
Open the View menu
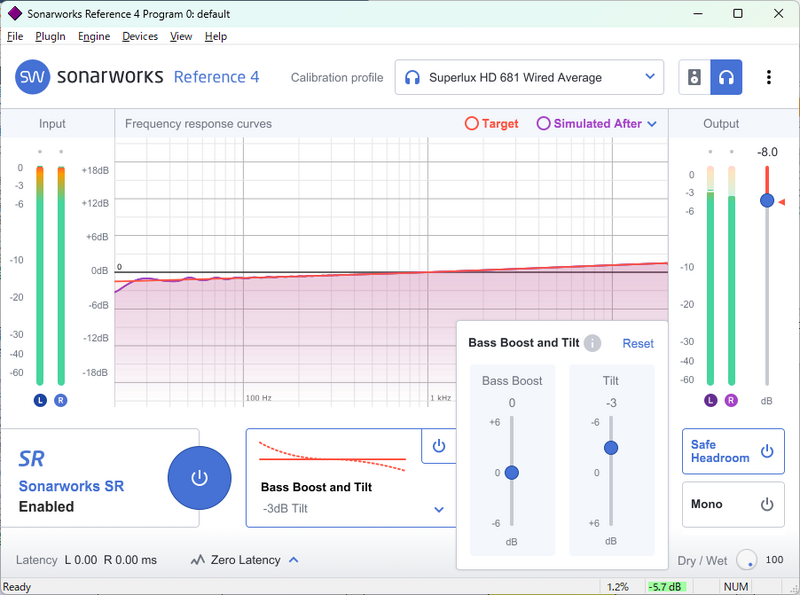coord(181,36)
